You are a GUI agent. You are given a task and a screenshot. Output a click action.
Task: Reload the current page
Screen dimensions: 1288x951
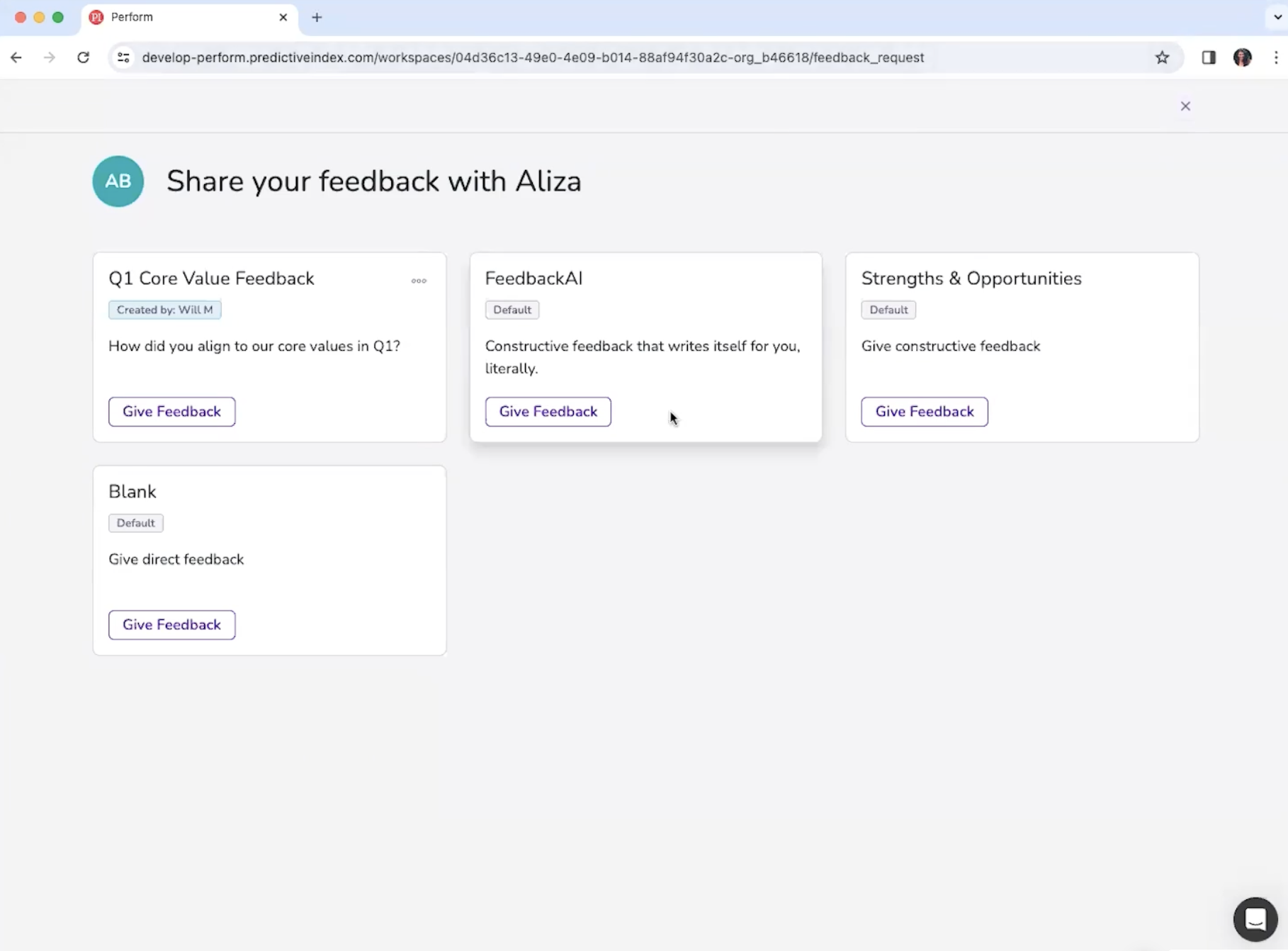click(83, 57)
